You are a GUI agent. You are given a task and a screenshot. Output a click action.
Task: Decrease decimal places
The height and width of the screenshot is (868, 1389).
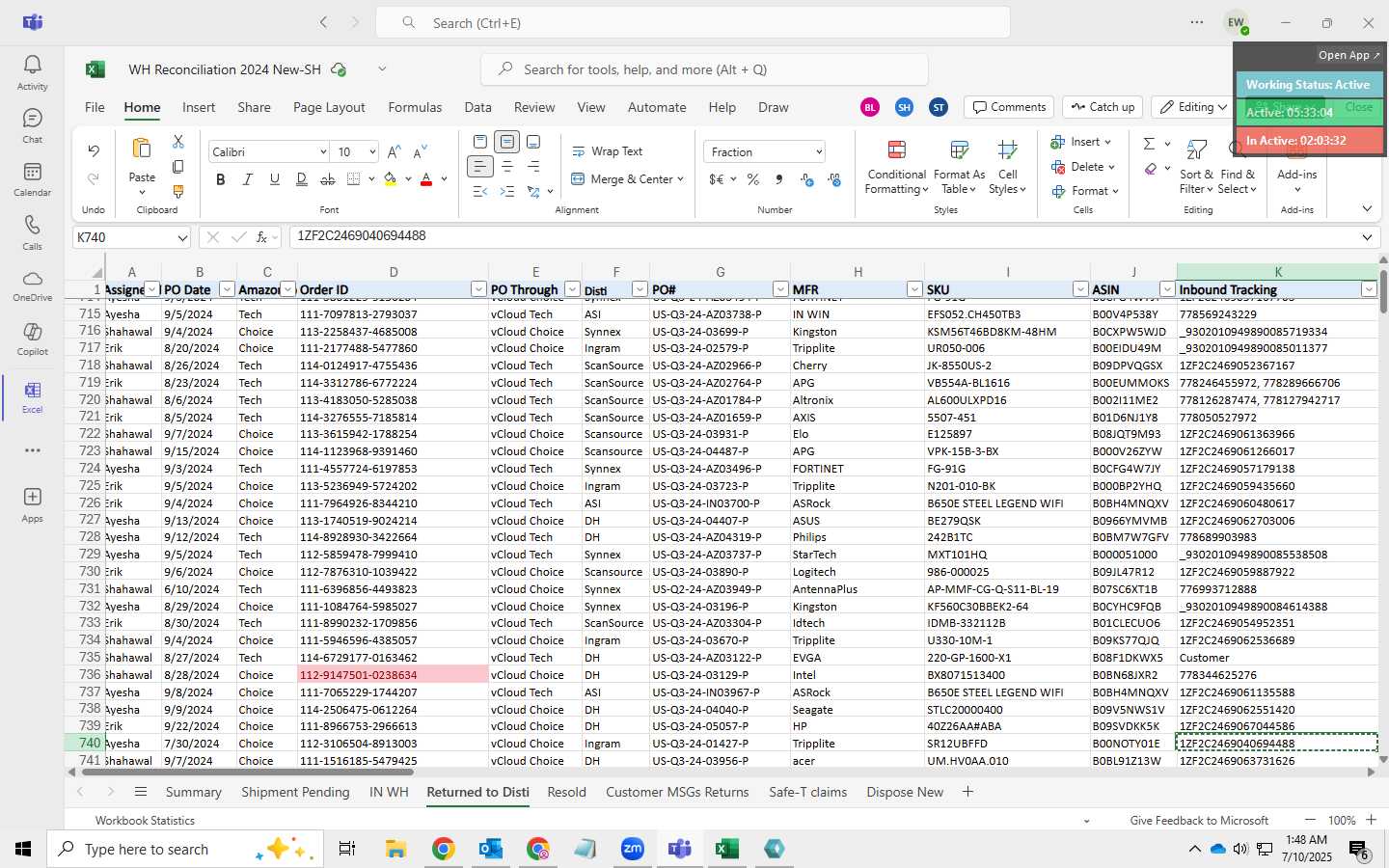pos(834,179)
